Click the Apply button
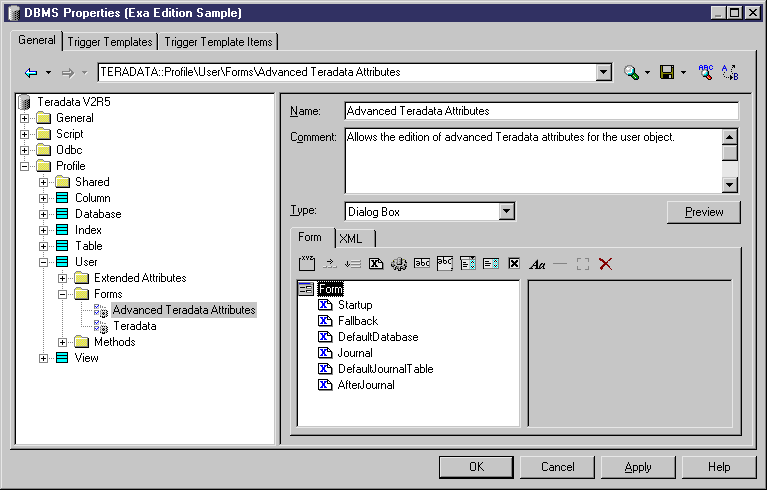 (638, 467)
